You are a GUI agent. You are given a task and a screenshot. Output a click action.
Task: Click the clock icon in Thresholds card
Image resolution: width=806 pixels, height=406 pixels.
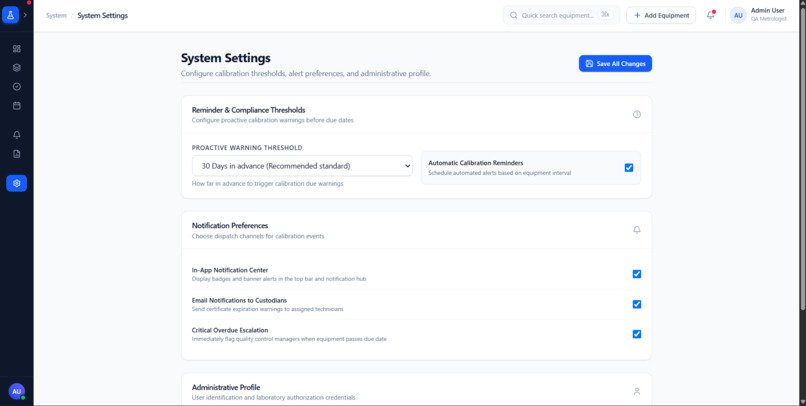pos(636,114)
